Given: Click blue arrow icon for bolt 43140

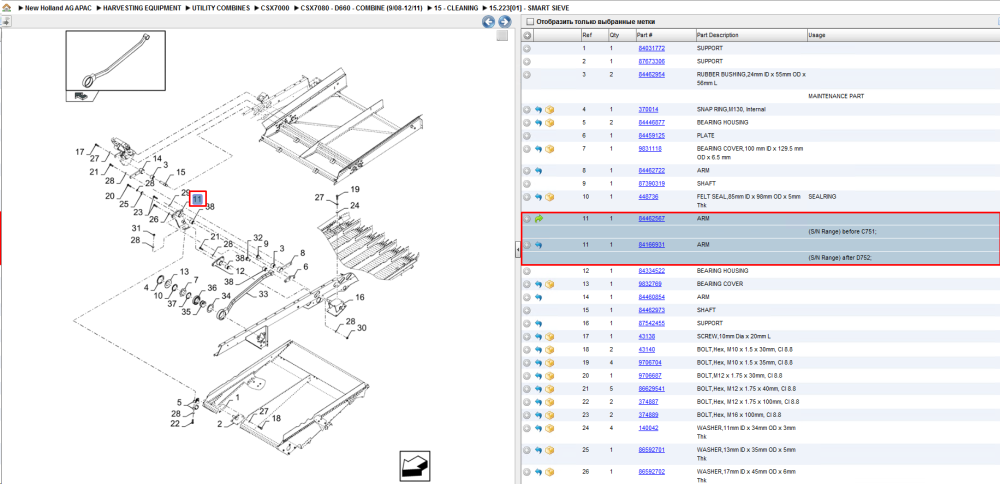Looking at the screenshot, I should coord(538,349).
